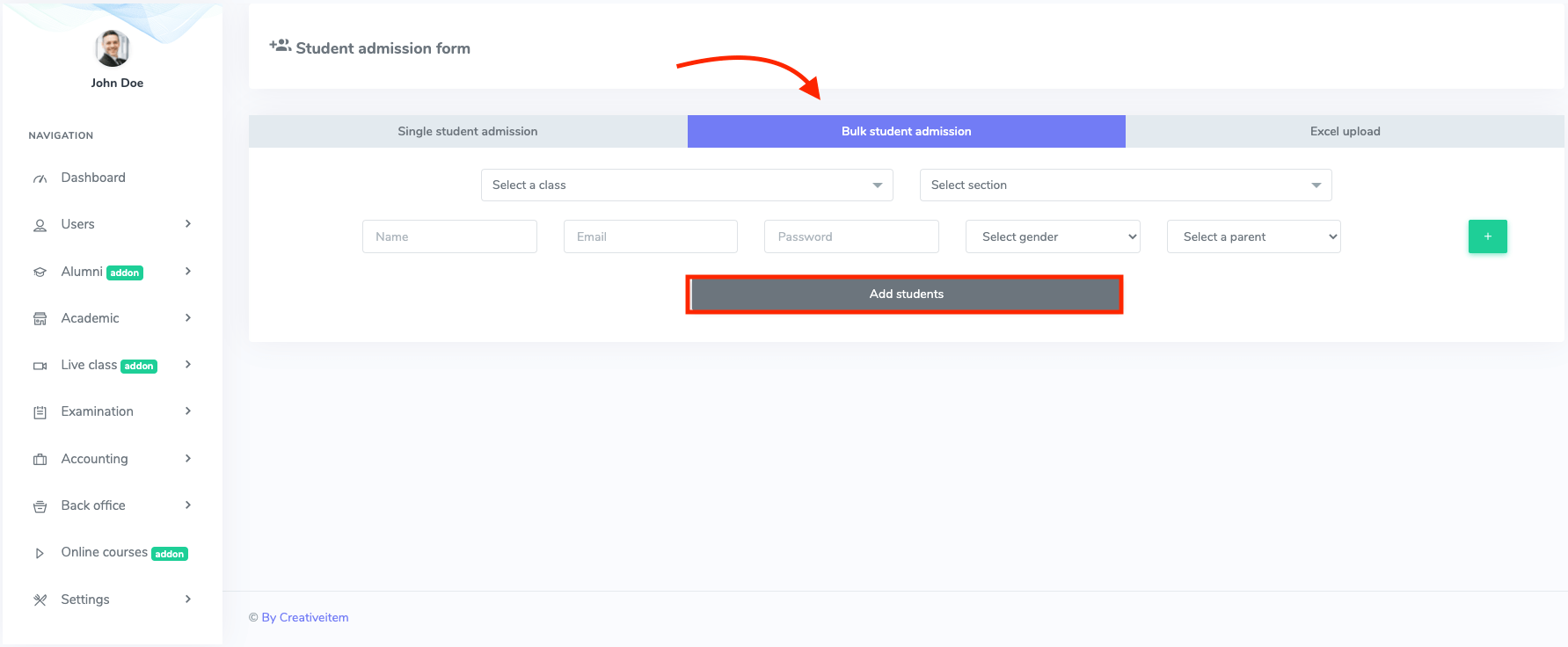
Task: Click the Academic building icon
Action: pos(40,319)
